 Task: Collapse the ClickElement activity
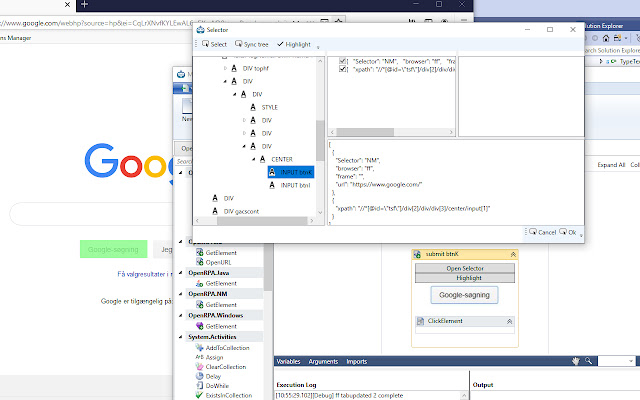509,321
